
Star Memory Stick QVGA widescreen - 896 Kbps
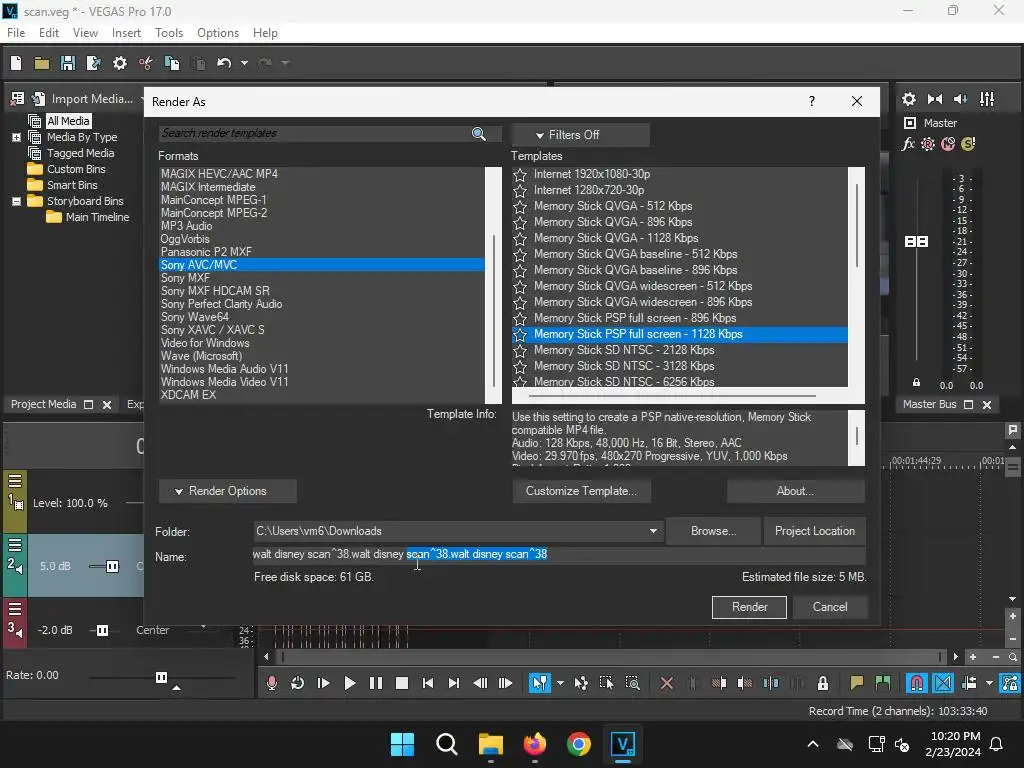pos(520,302)
